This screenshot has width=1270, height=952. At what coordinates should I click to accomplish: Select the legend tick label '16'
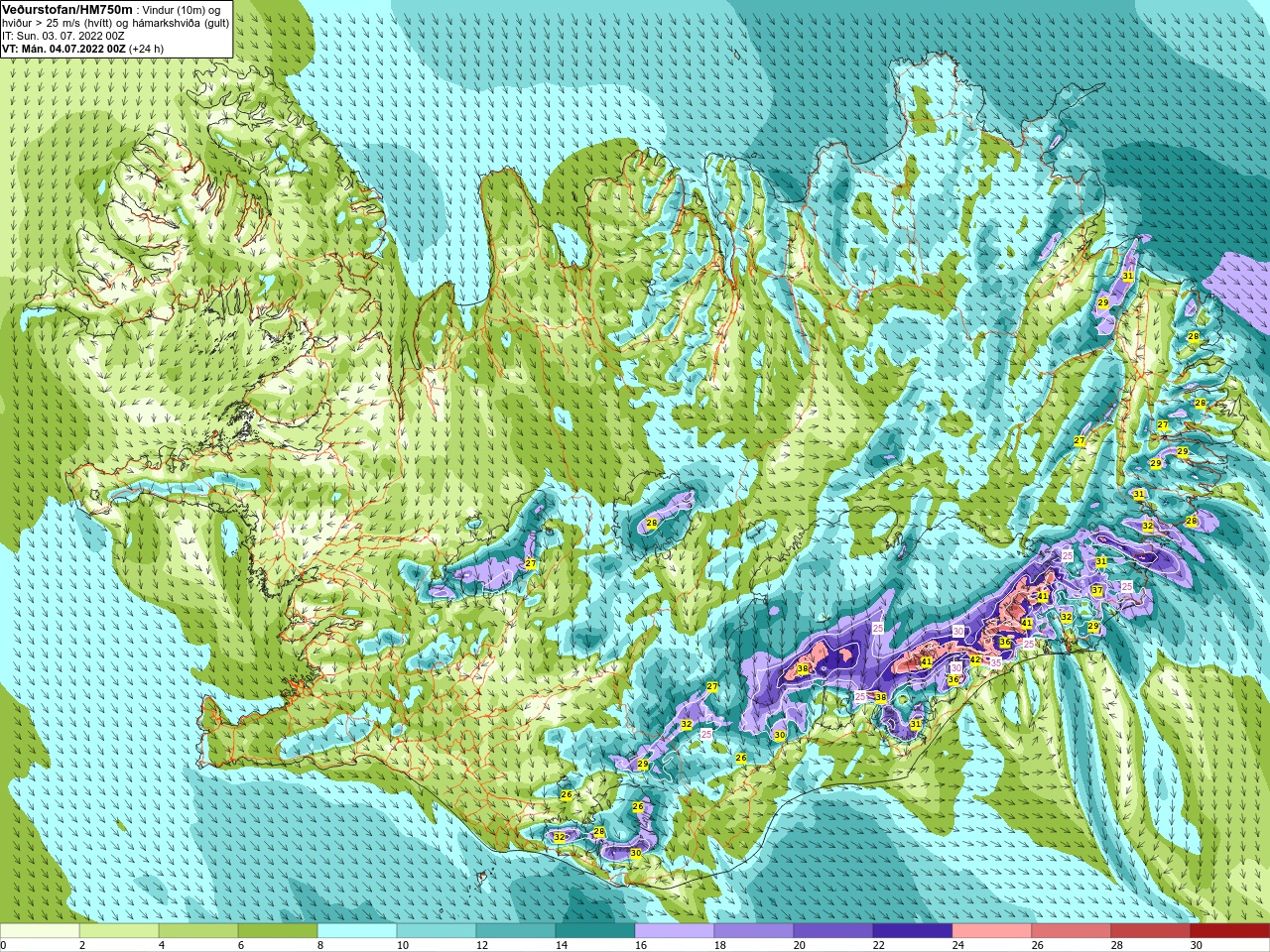642,946
